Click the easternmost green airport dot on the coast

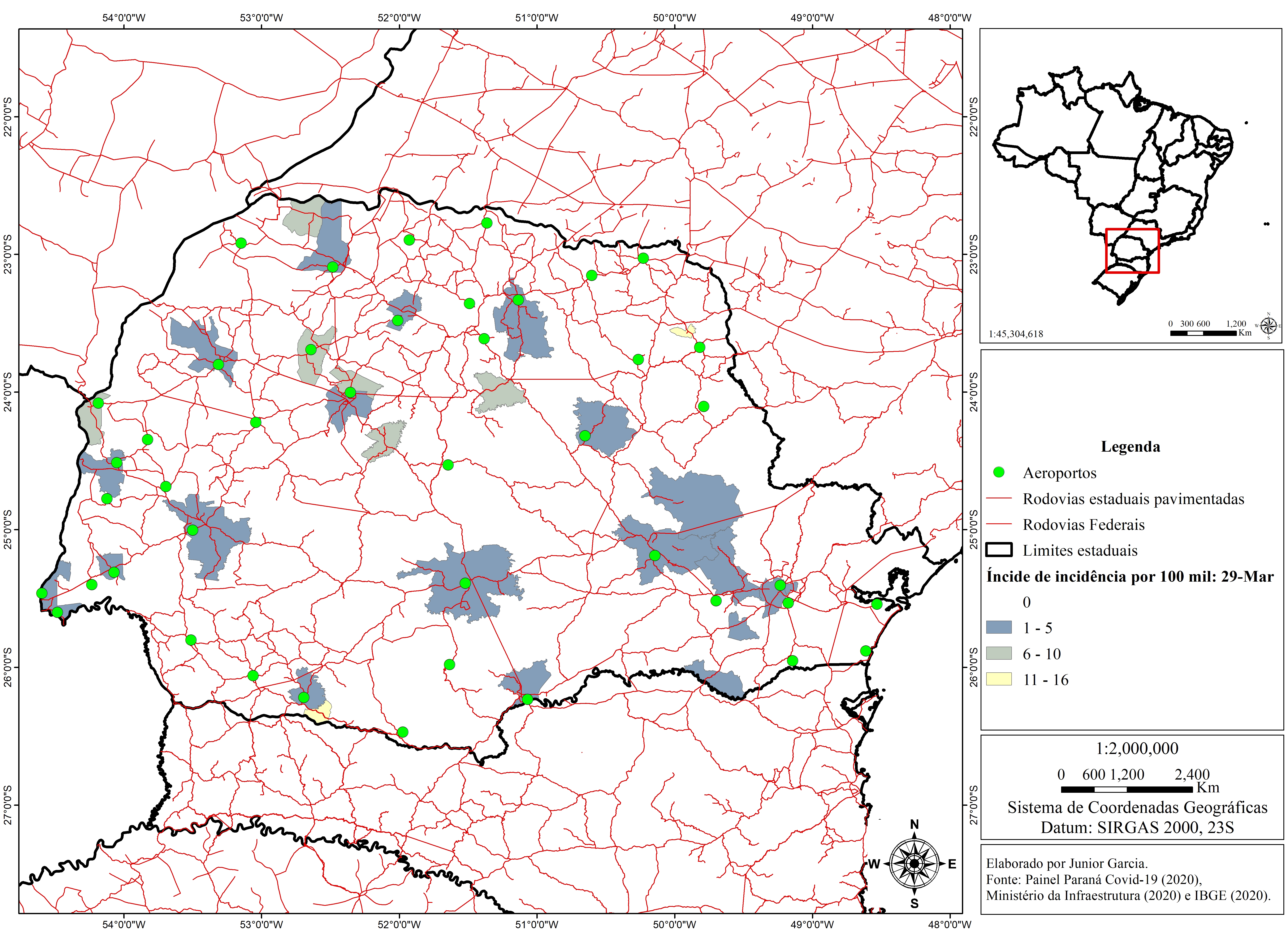tap(877, 604)
